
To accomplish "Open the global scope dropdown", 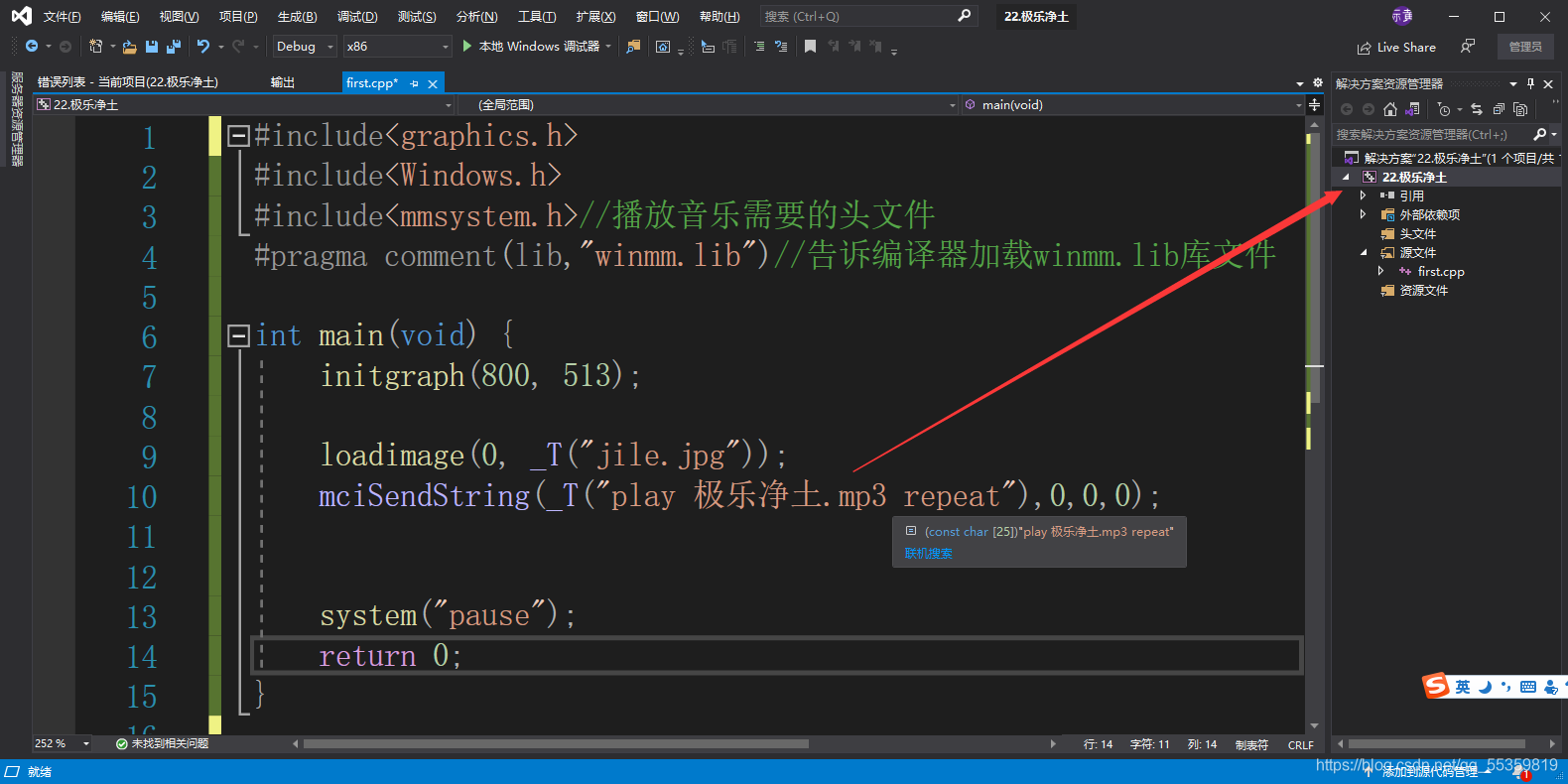I will [x=708, y=104].
